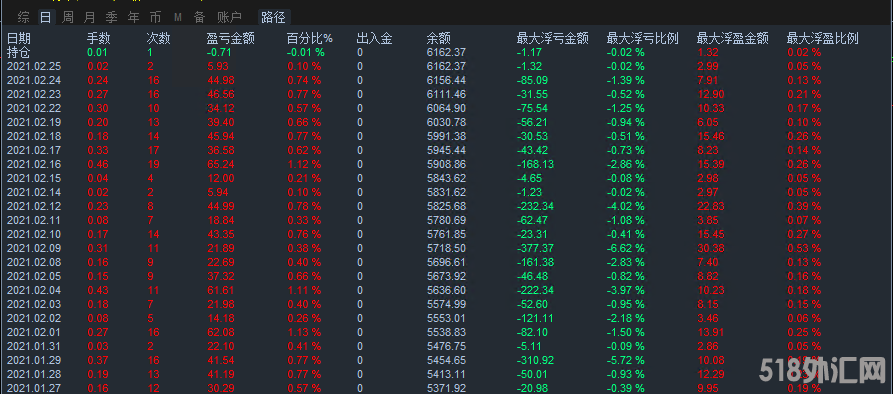This screenshot has height=394, width=893.
Task: Select the 年 yearly tab
Action: 133,18
